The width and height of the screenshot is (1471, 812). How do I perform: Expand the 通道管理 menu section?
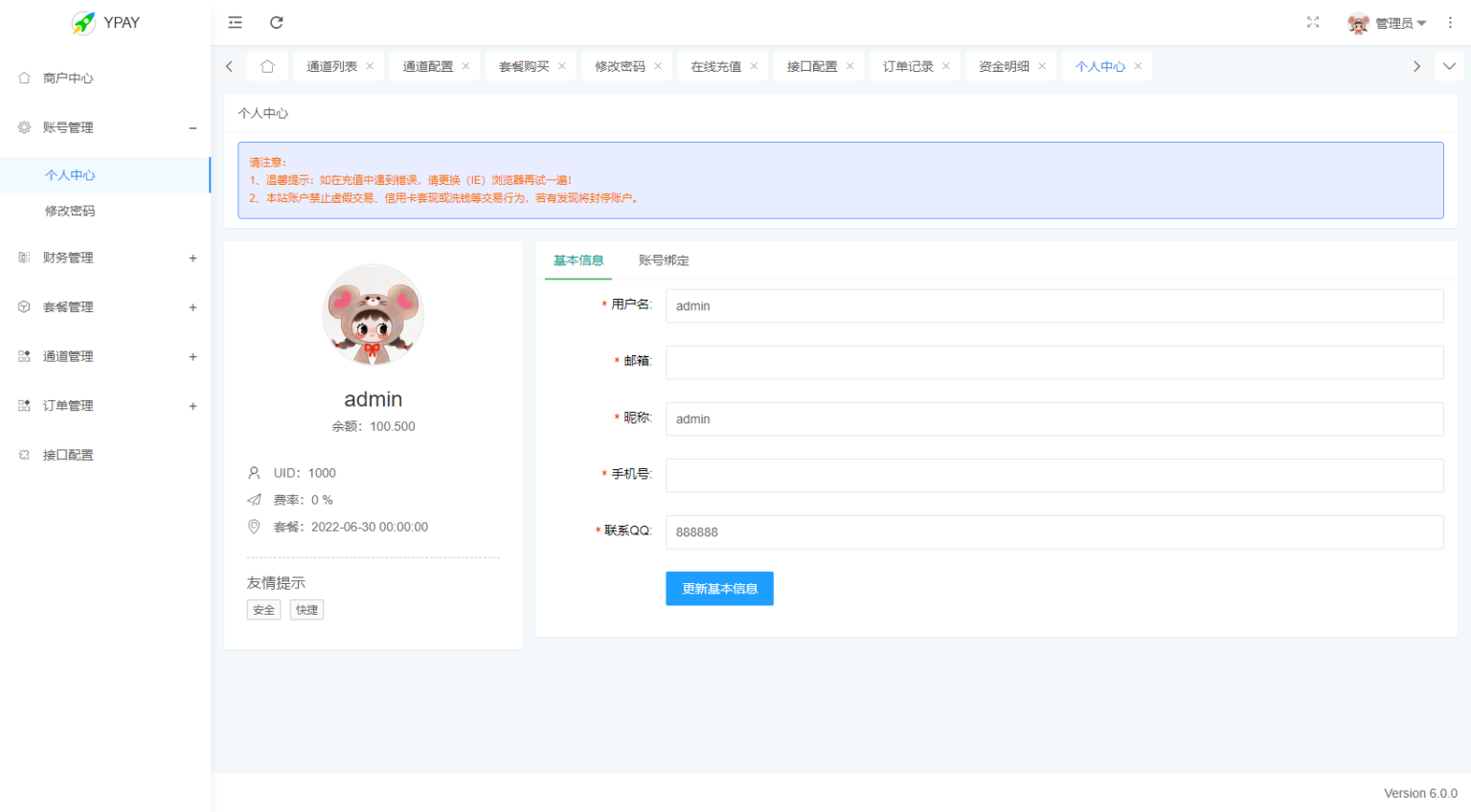tap(192, 355)
